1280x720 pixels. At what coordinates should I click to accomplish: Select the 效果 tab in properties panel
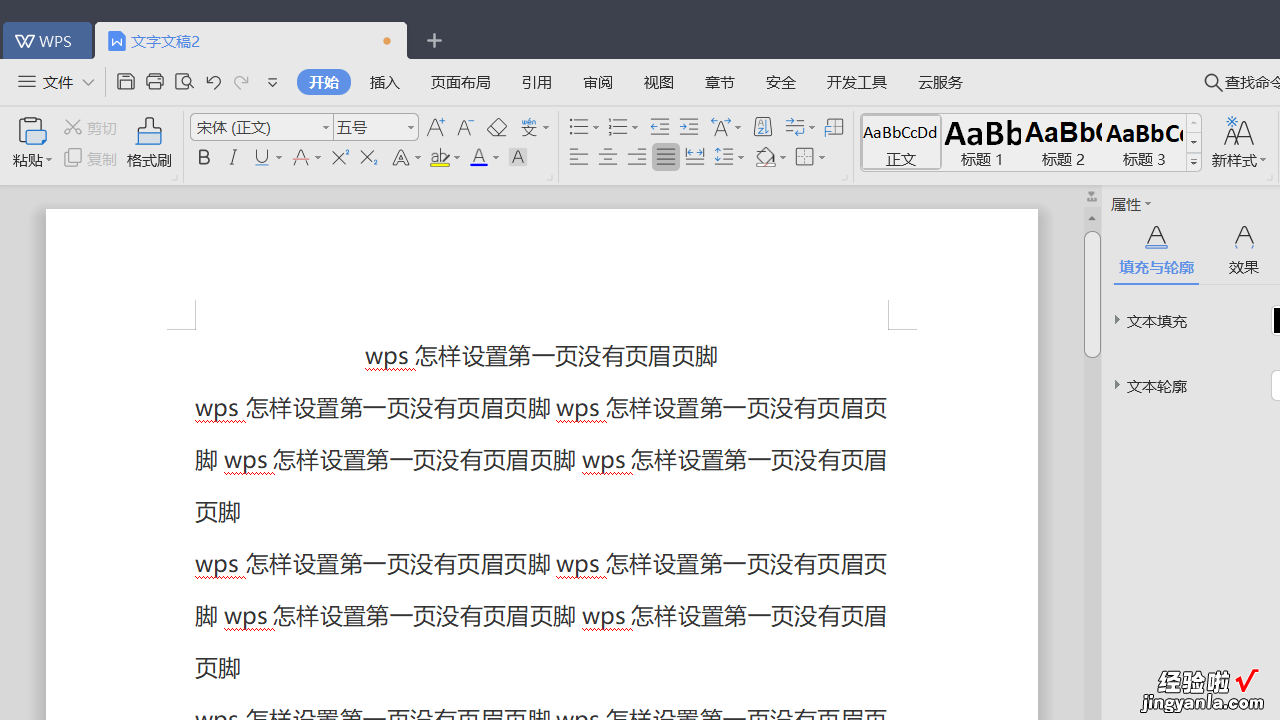[1244, 250]
